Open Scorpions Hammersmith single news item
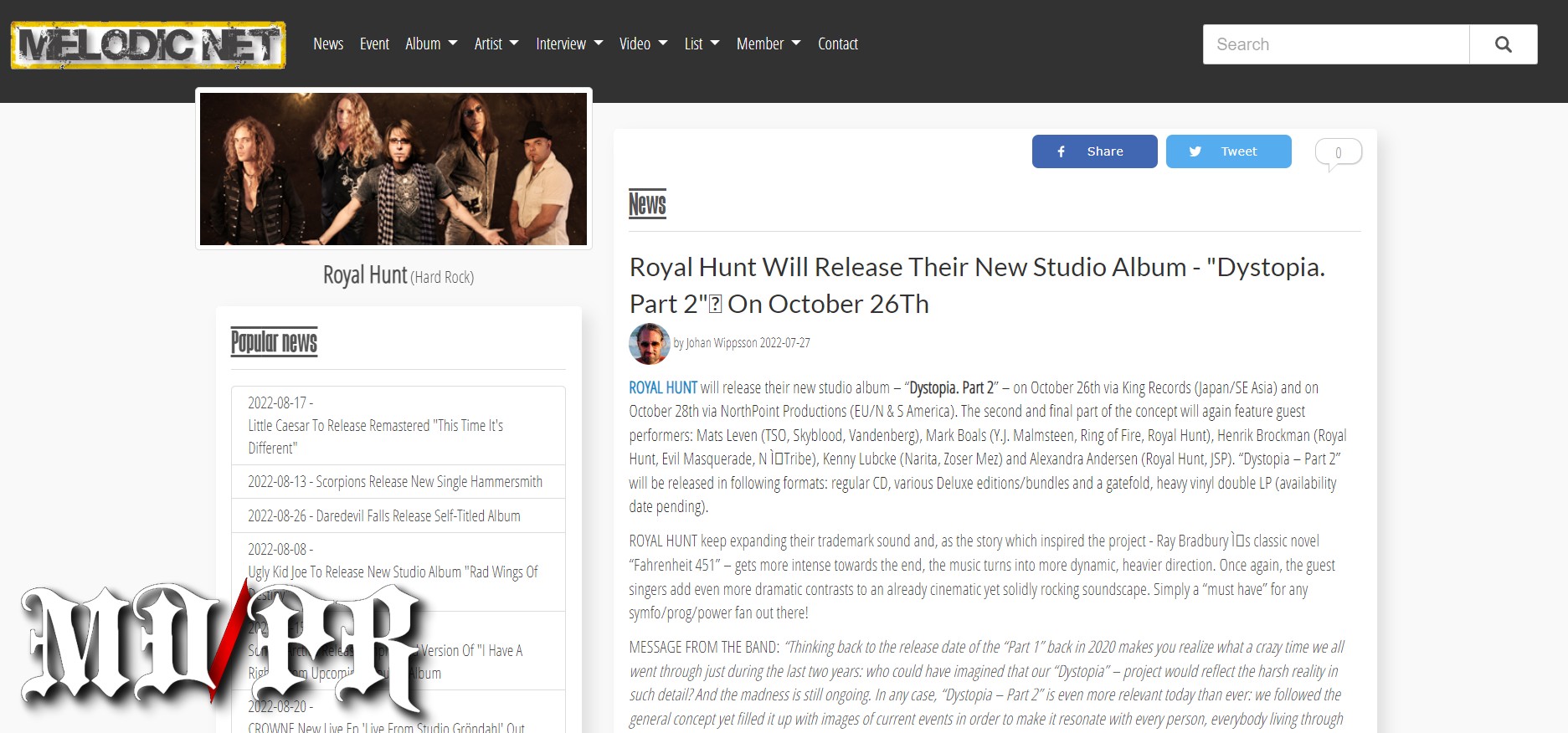The width and height of the screenshot is (1568, 733). 398,482
